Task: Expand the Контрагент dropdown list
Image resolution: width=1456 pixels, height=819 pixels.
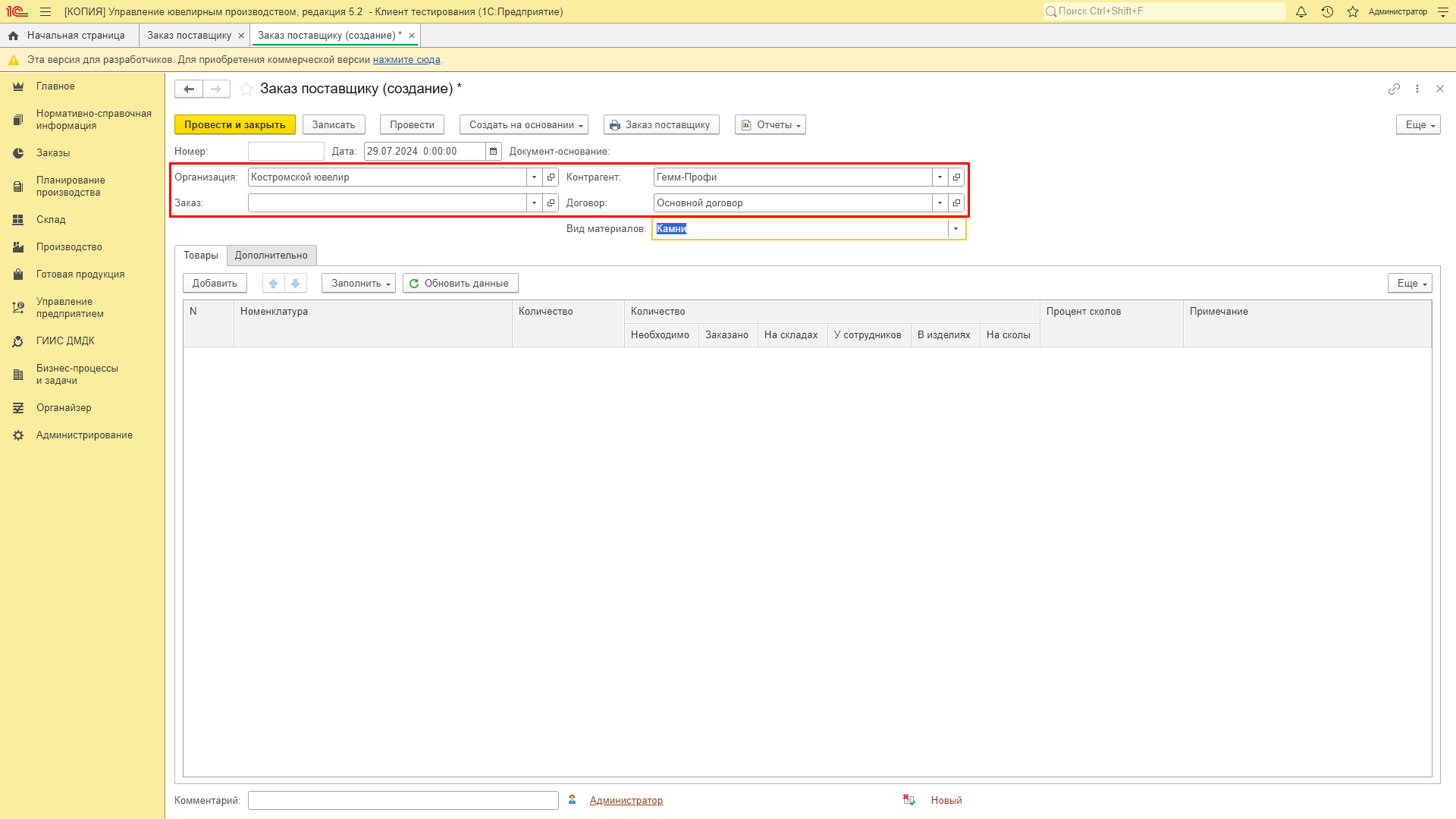Action: [940, 177]
